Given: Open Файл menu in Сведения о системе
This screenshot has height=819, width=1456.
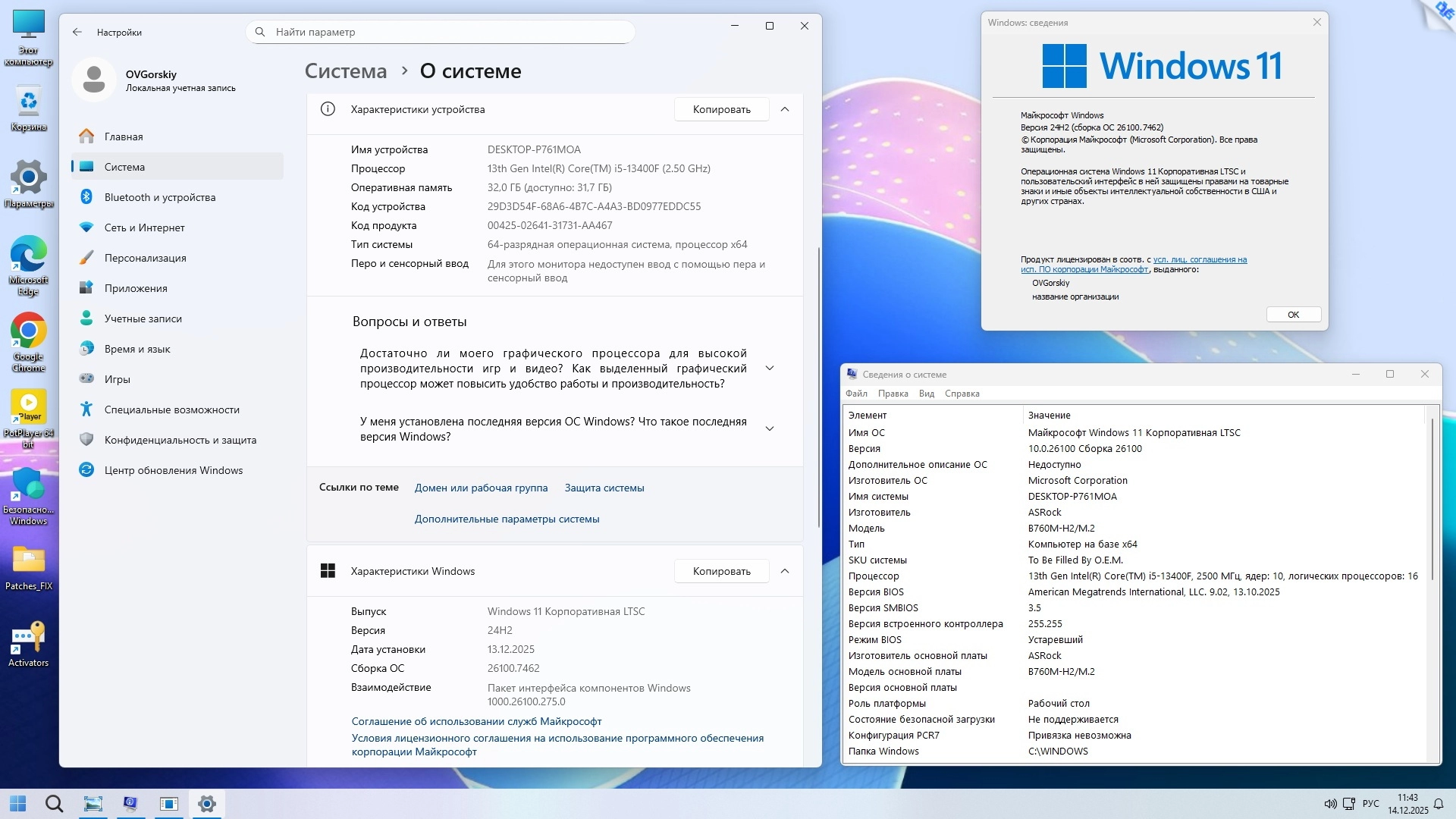Looking at the screenshot, I should (x=856, y=394).
